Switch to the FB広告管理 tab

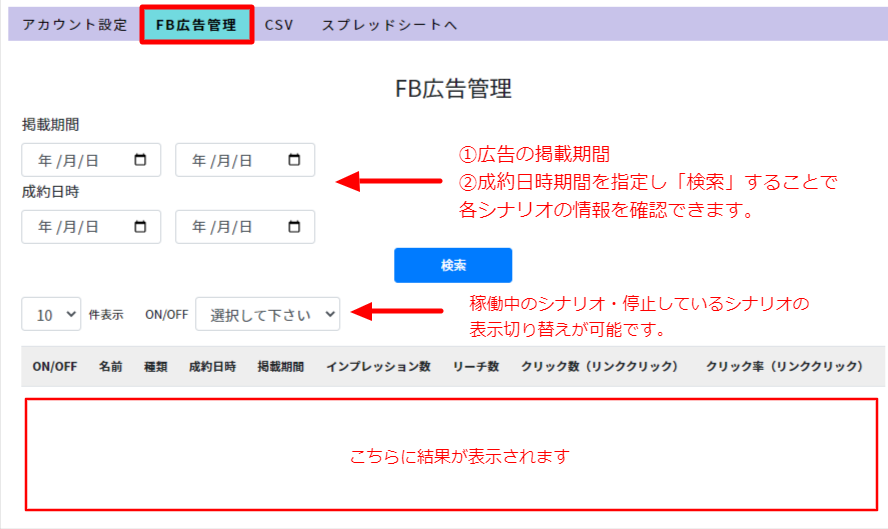[x=197, y=25]
